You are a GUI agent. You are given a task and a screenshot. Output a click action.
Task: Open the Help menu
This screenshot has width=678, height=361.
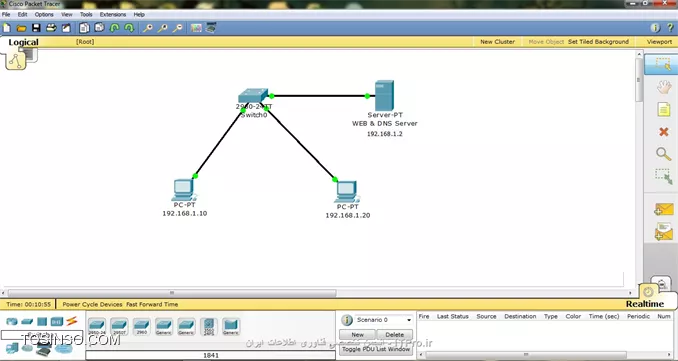point(139,14)
